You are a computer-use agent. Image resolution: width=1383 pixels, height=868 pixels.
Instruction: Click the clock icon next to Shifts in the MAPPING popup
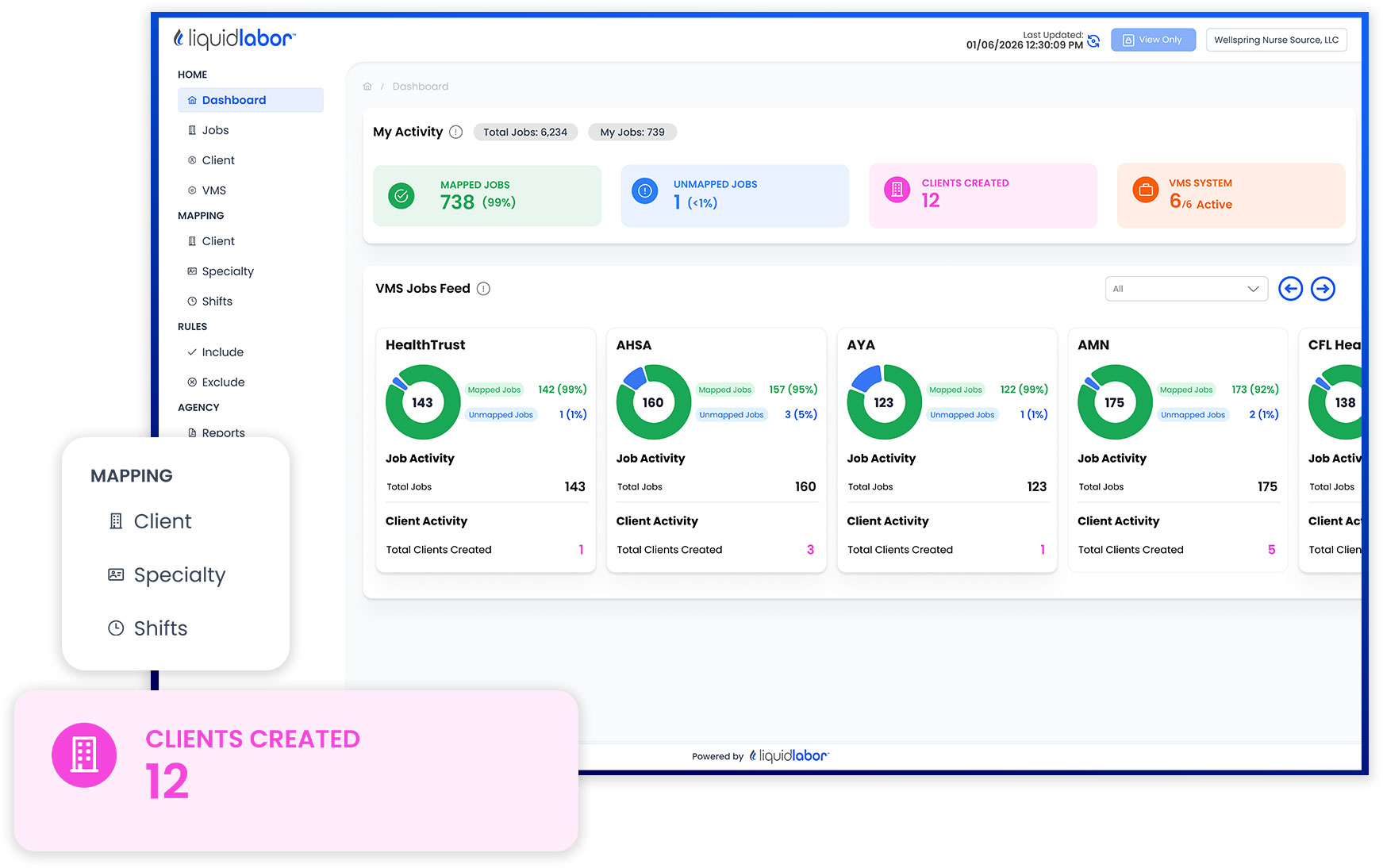116,628
